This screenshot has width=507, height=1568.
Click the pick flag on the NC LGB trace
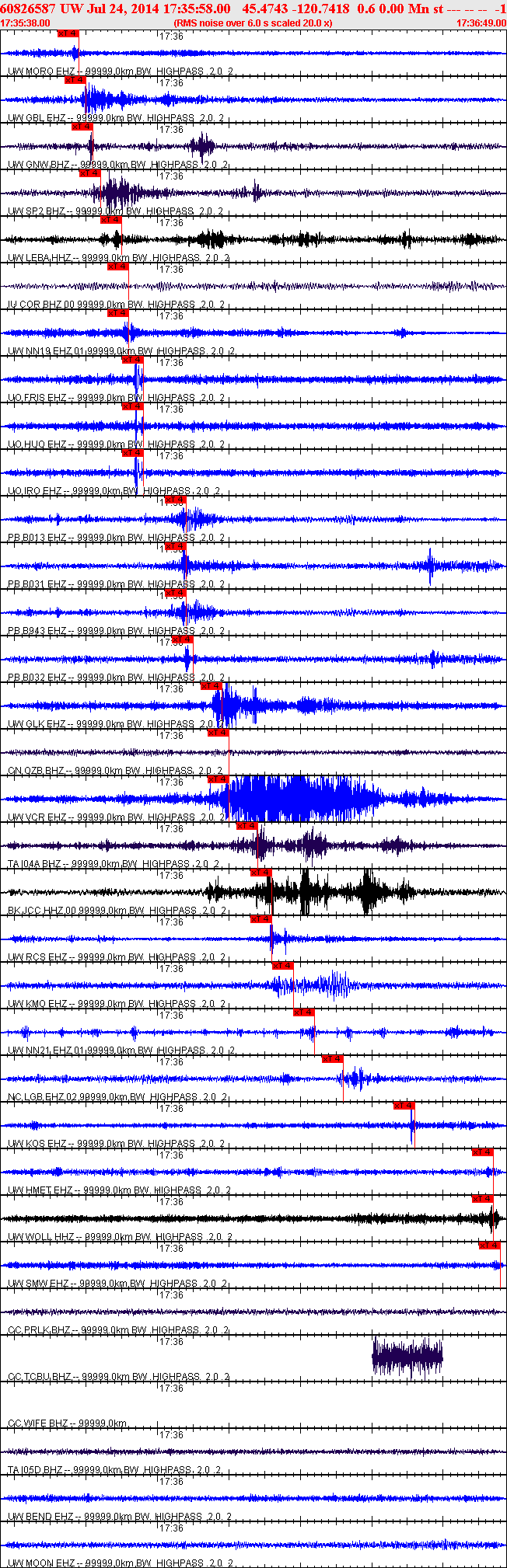tap(333, 1059)
